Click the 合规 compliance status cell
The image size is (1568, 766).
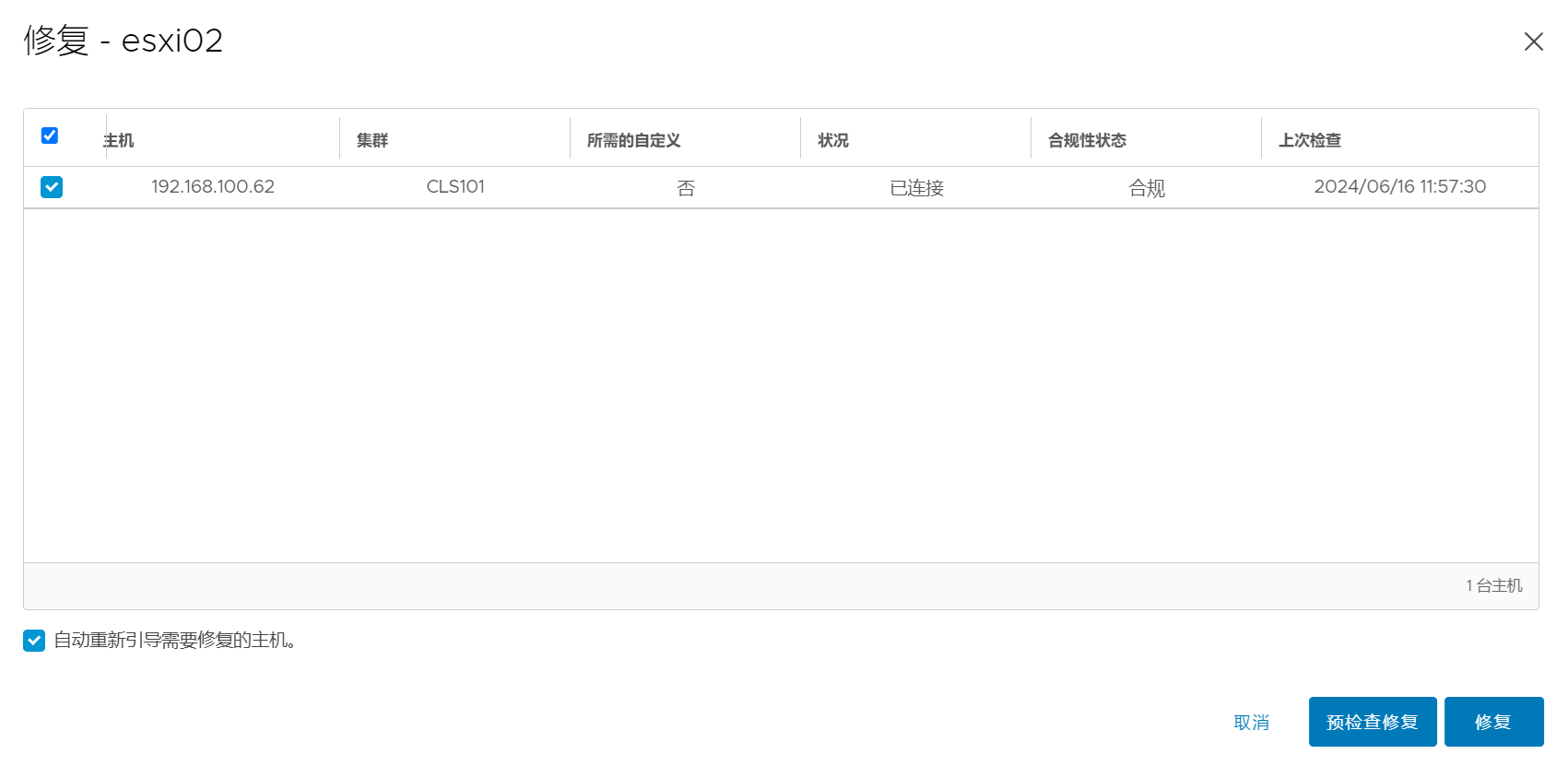(x=1147, y=188)
